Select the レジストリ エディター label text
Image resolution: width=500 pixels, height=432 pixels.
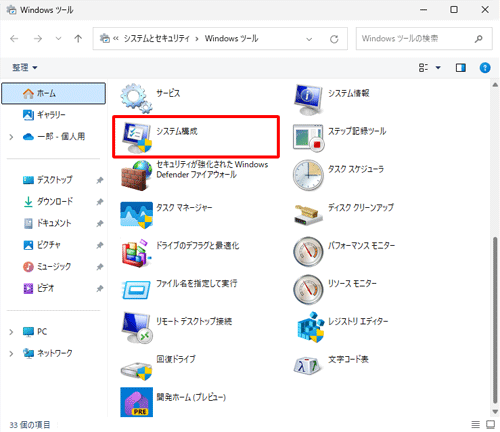point(358,321)
